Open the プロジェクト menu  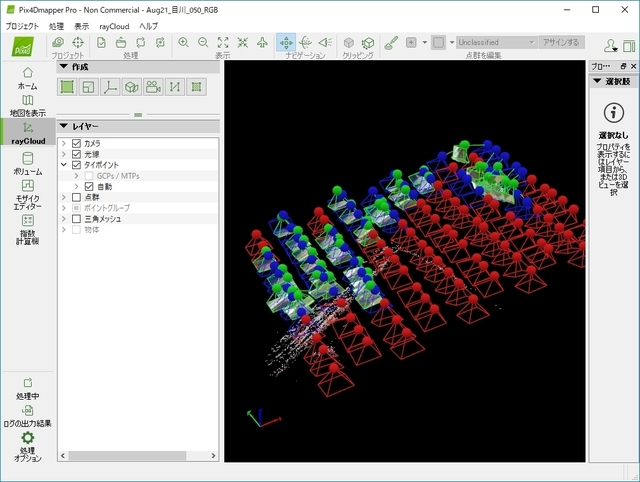pyautogui.click(x=22, y=26)
